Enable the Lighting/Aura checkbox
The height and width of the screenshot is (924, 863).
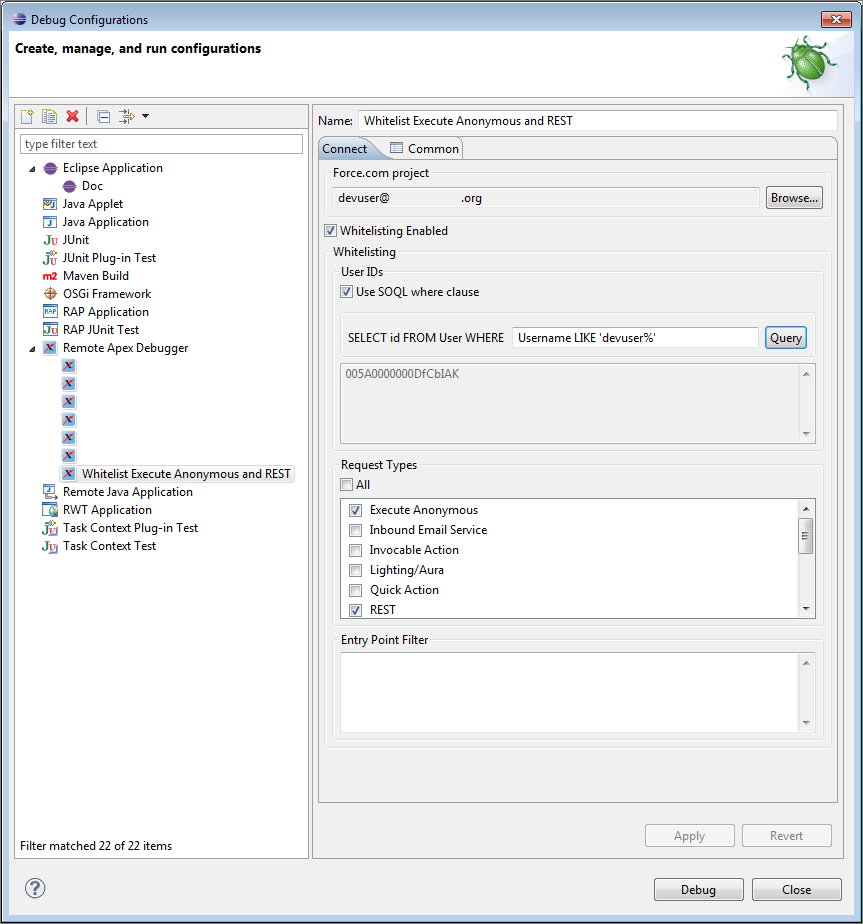355,570
